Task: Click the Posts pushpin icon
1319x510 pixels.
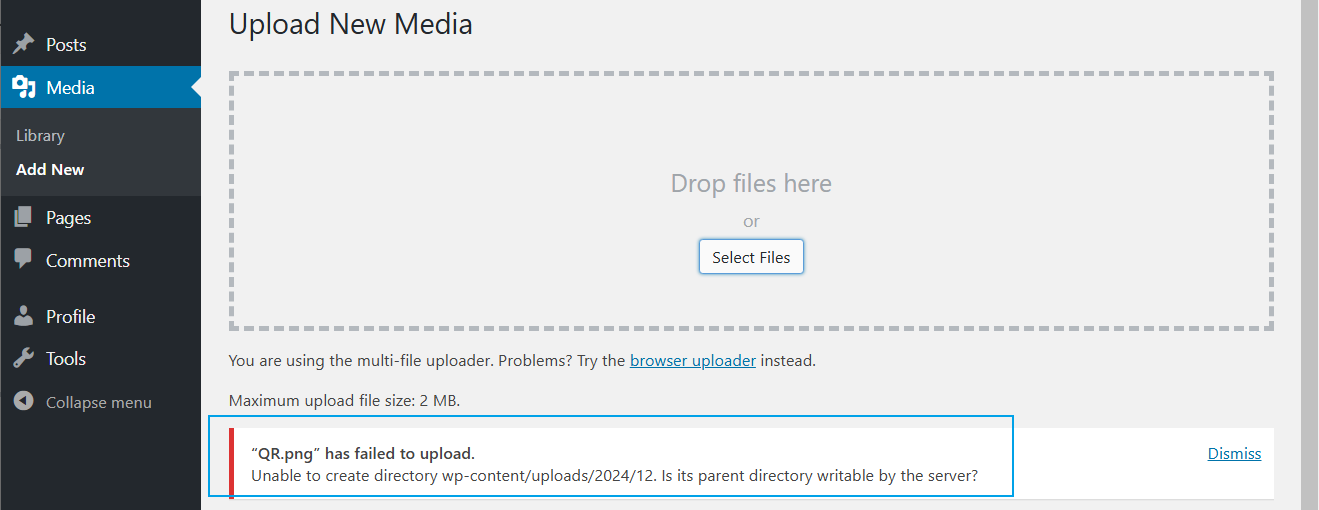Action: tap(23, 45)
